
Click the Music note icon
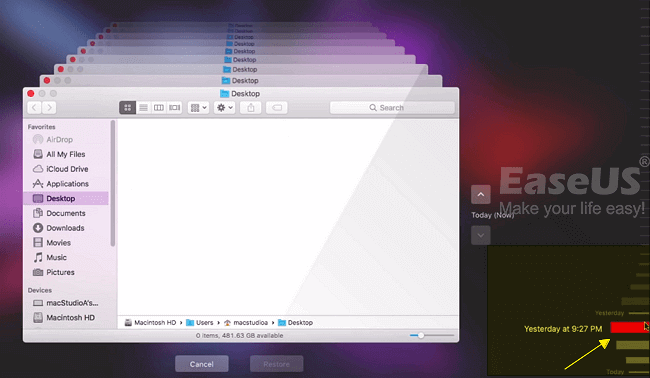(x=38, y=257)
